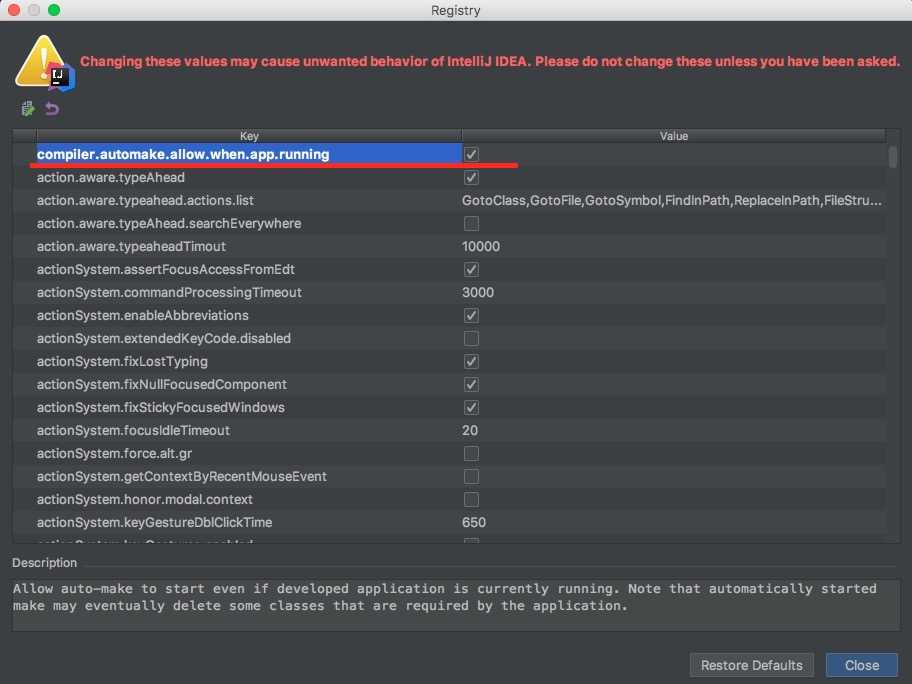
Task: Enable actionSystem.extendedKeyCode.disabled checkbox
Action: [471, 339]
